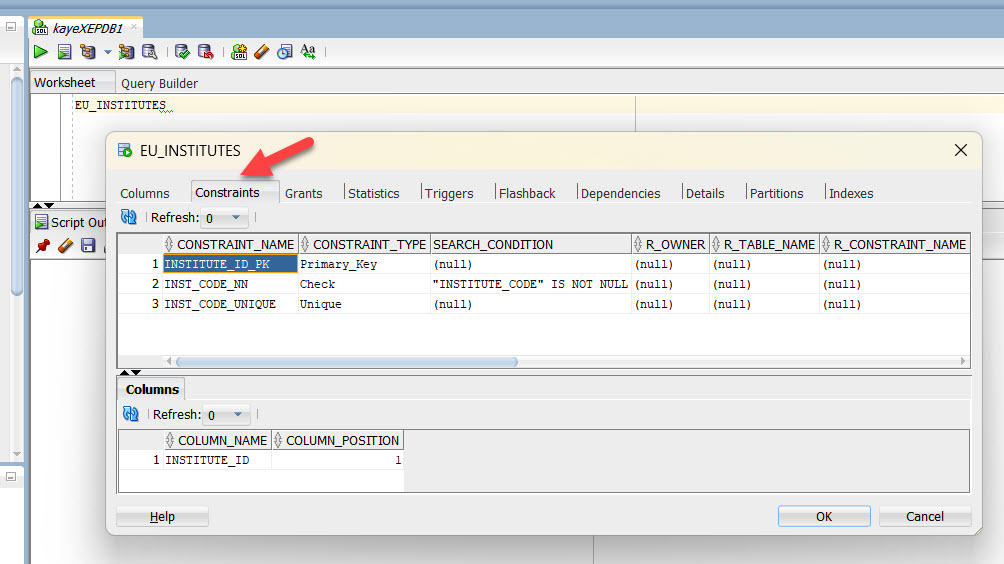This screenshot has width=1004, height=564.
Task: Sort by COLUMN_POSITION header
Action: 337,440
